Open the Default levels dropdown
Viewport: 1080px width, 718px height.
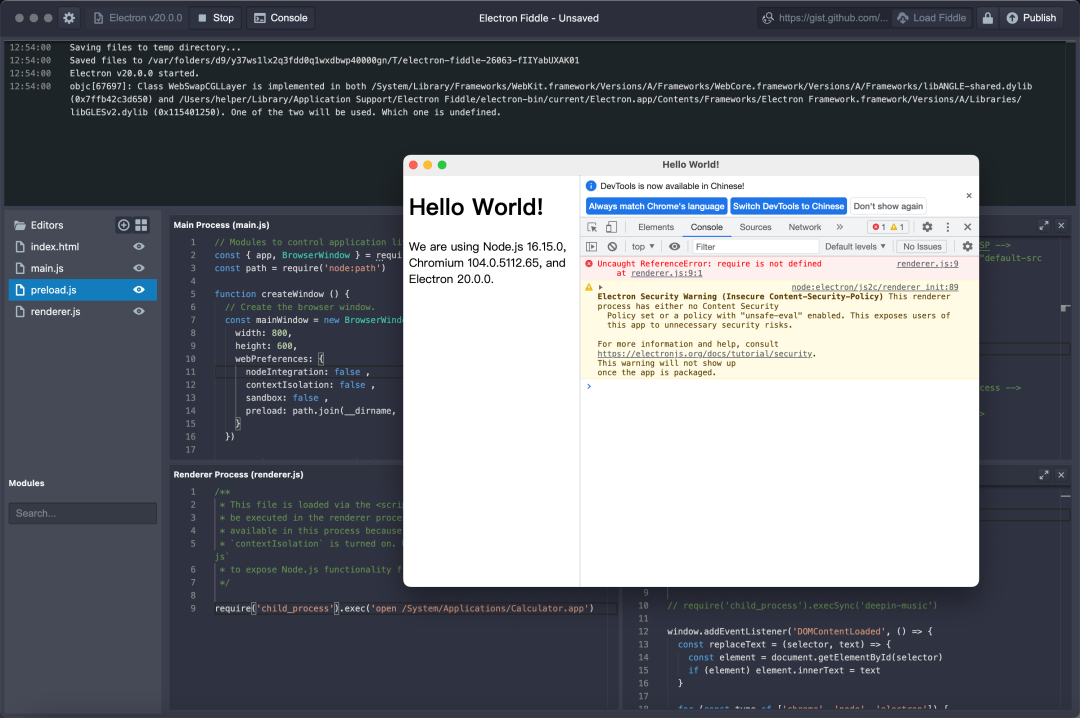pyautogui.click(x=855, y=247)
